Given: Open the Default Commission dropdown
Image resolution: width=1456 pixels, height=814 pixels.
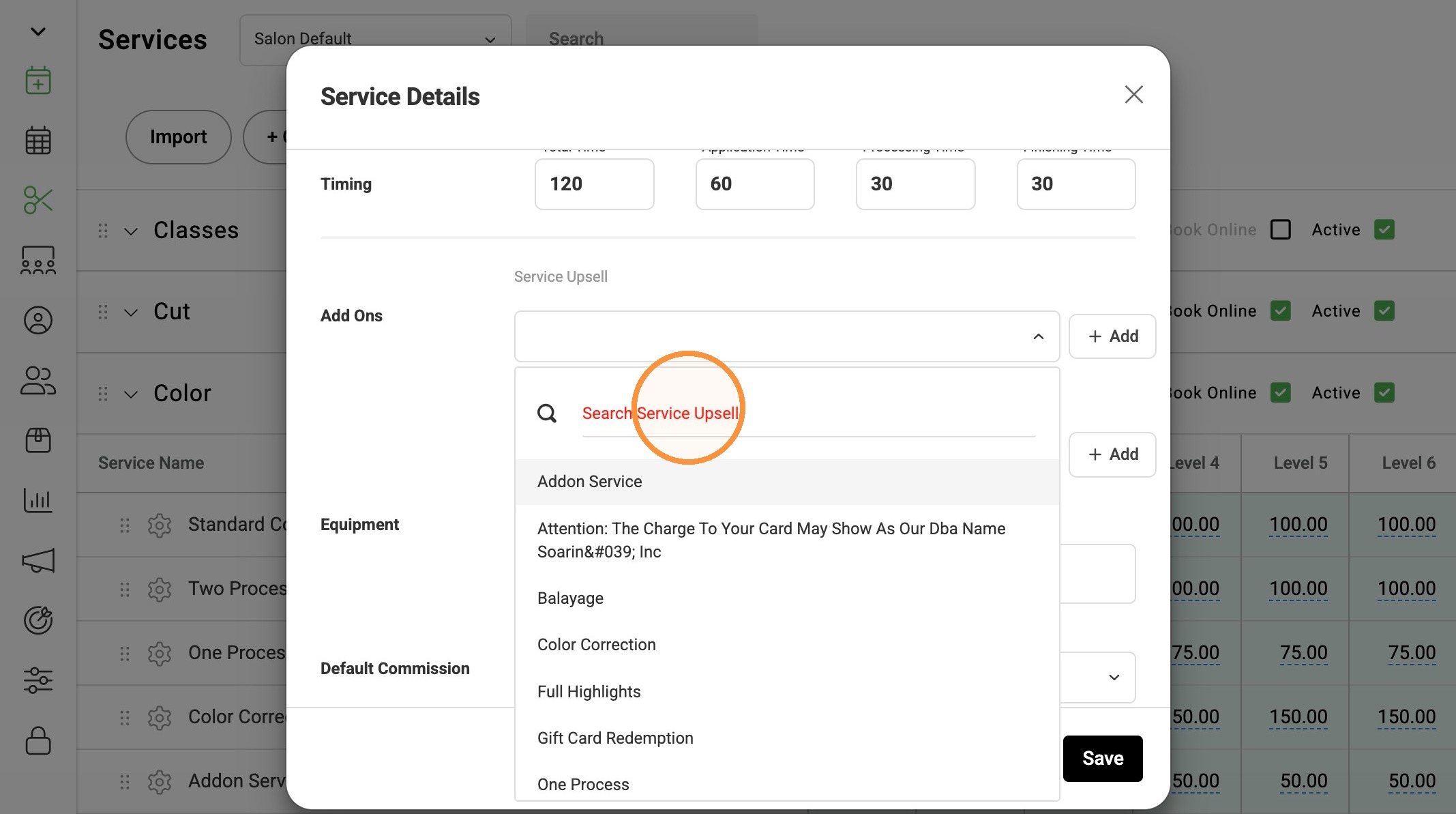Looking at the screenshot, I should click(x=1114, y=677).
